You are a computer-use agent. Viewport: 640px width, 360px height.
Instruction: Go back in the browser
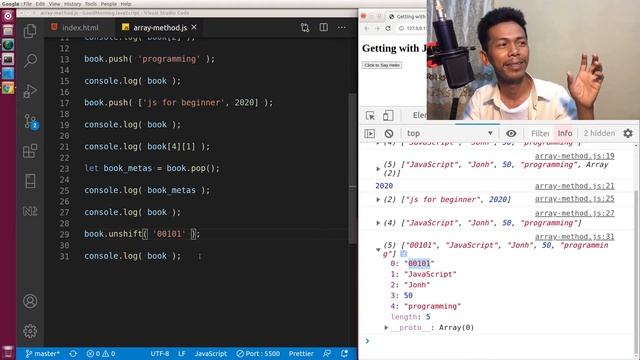(x=367, y=28)
